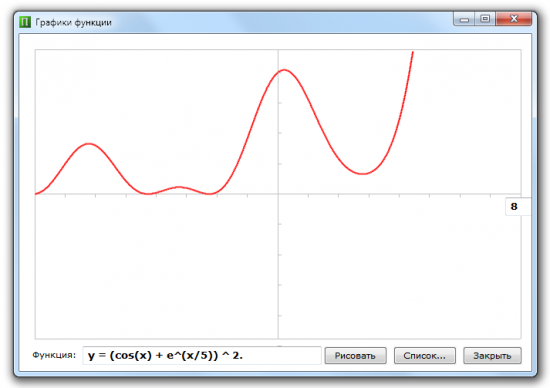Click the Графики функции title text
The image size is (550, 388).
point(73,22)
